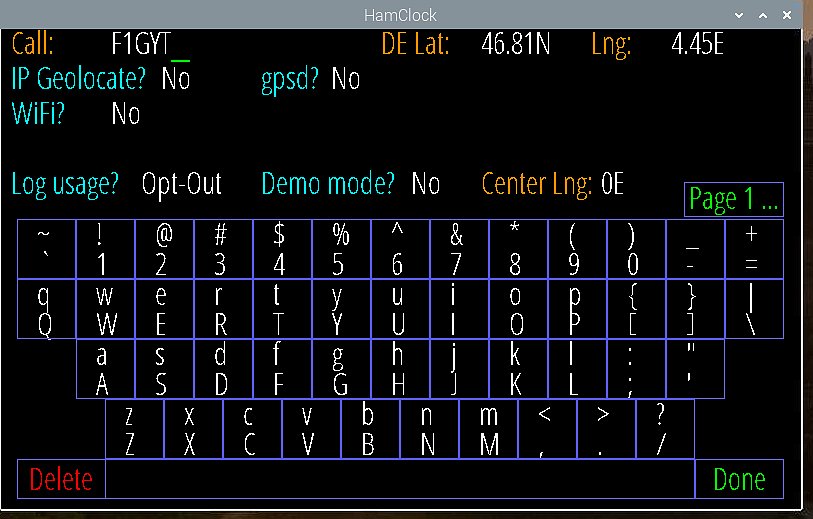This screenshot has width=813, height=519.
Task: Tap the Q key
Action: coord(47,309)
